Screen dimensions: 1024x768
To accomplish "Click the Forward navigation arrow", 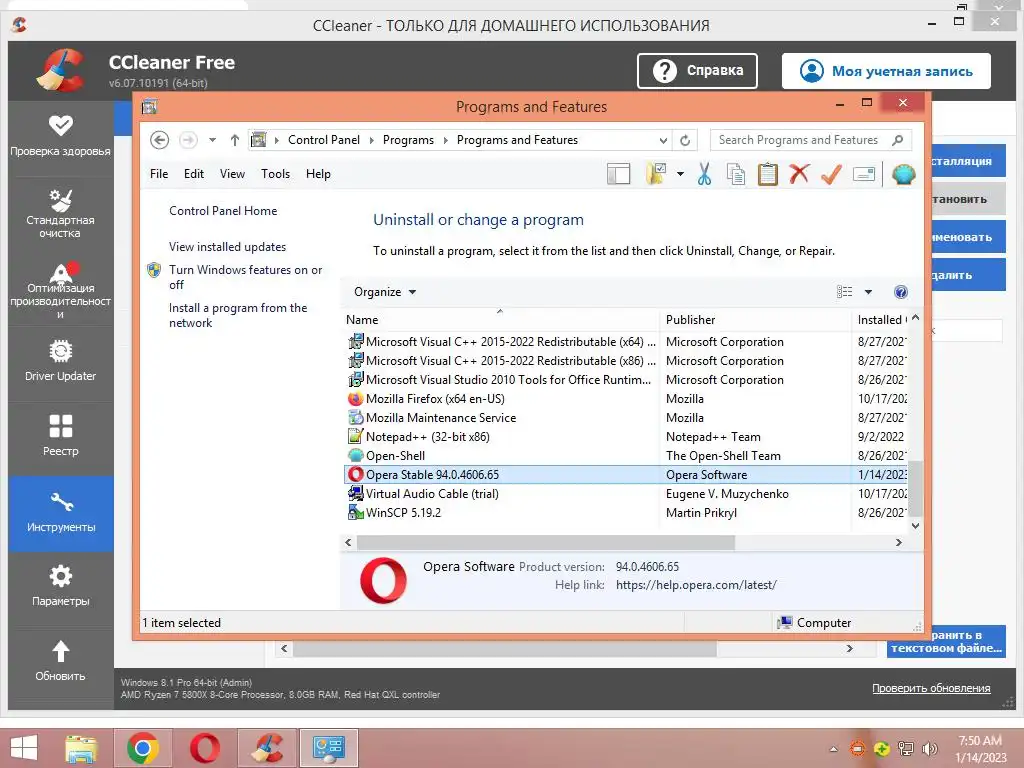I will click(188, 140).
